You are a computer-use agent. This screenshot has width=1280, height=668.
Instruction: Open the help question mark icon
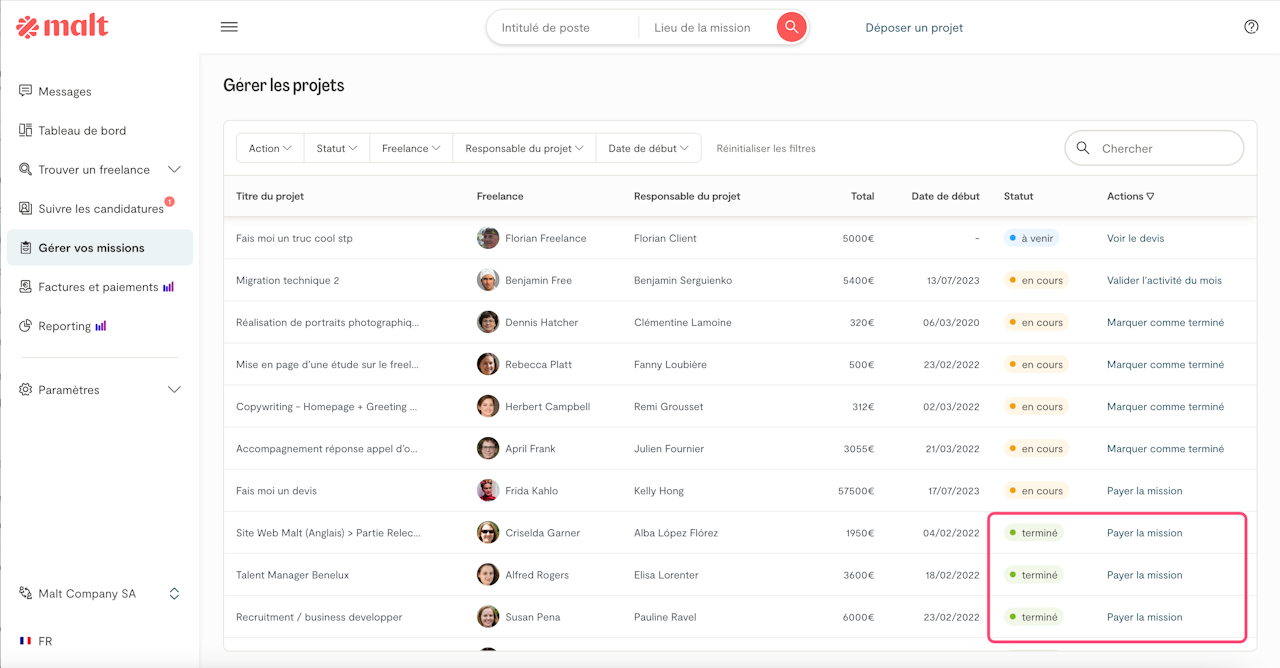point(1251,27)
